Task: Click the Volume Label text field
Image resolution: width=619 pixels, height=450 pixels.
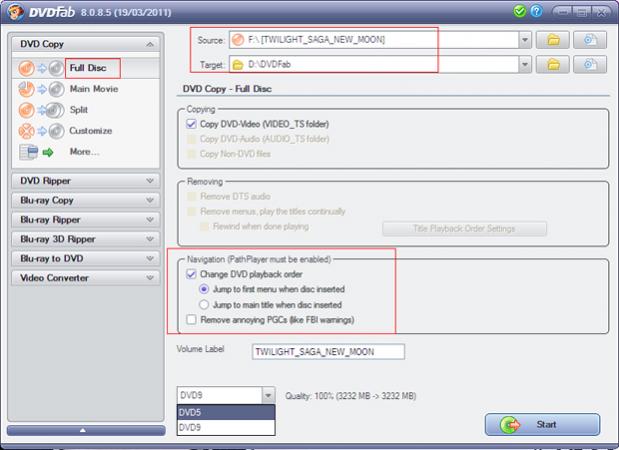Action: (x=328, y=352)
